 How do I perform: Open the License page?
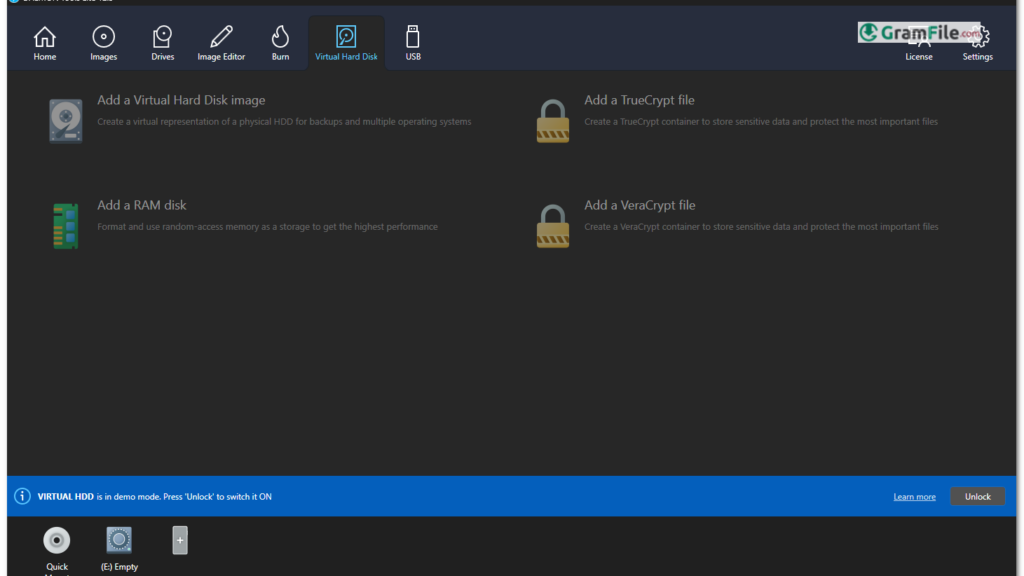pyautogui.click(x=918, y=44)
